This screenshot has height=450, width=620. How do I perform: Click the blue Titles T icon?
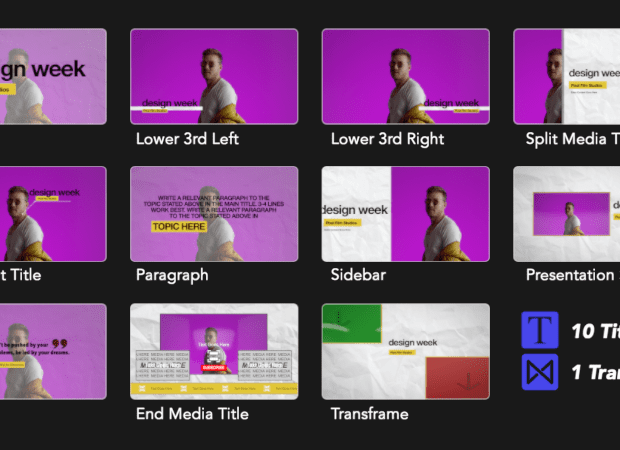540,330
